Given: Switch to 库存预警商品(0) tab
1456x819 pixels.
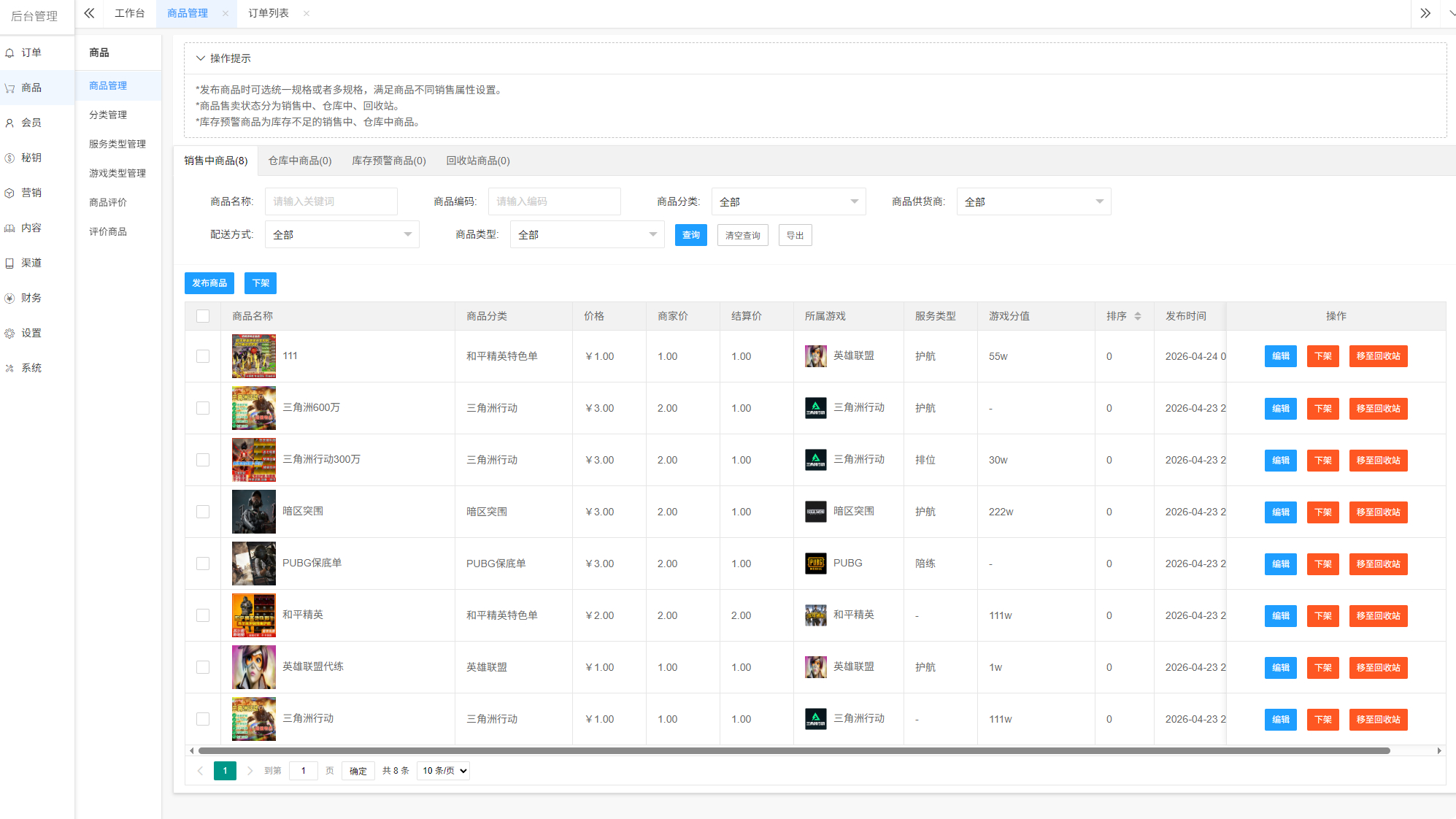Looking at the screenshot, I should tap(389, 161).
